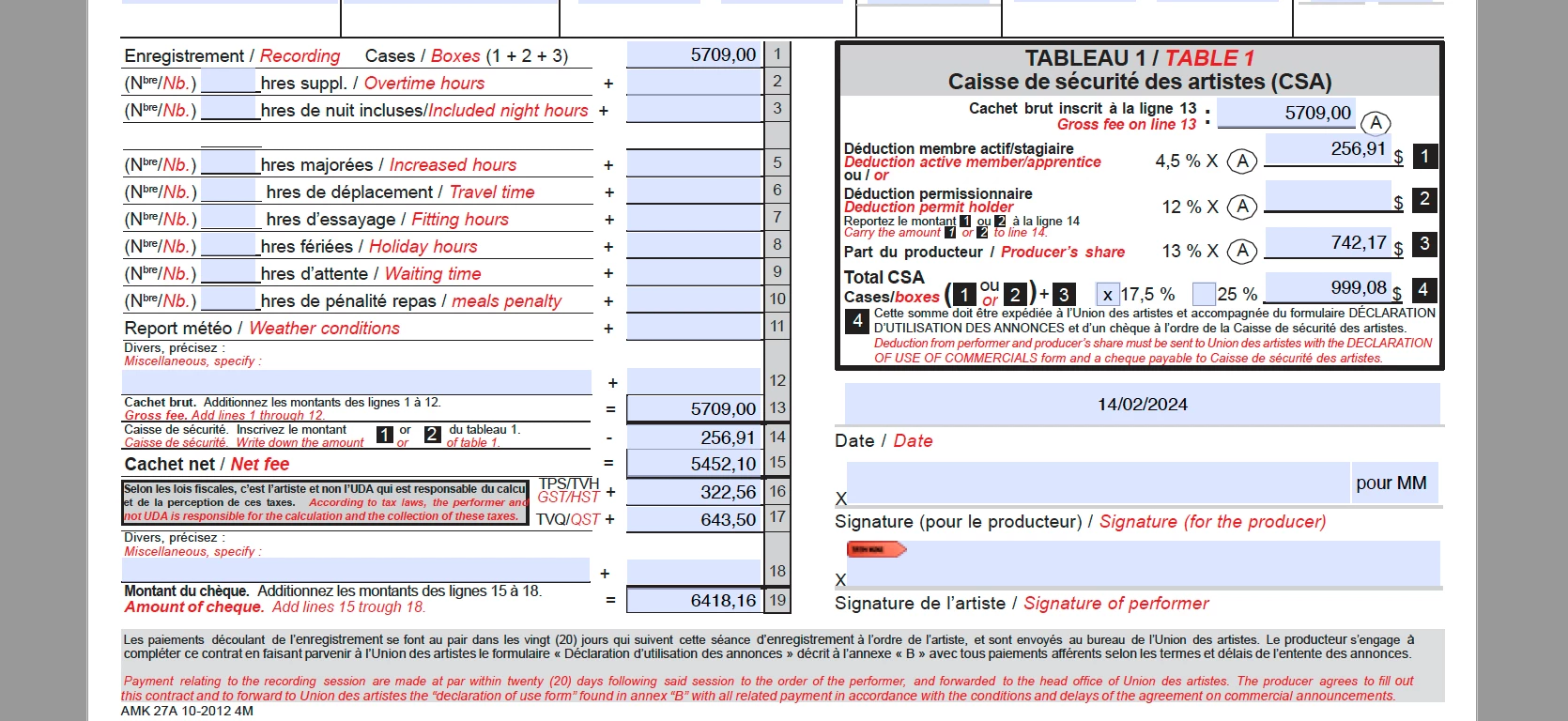Click the performer signature field

tap(1144, 563)
